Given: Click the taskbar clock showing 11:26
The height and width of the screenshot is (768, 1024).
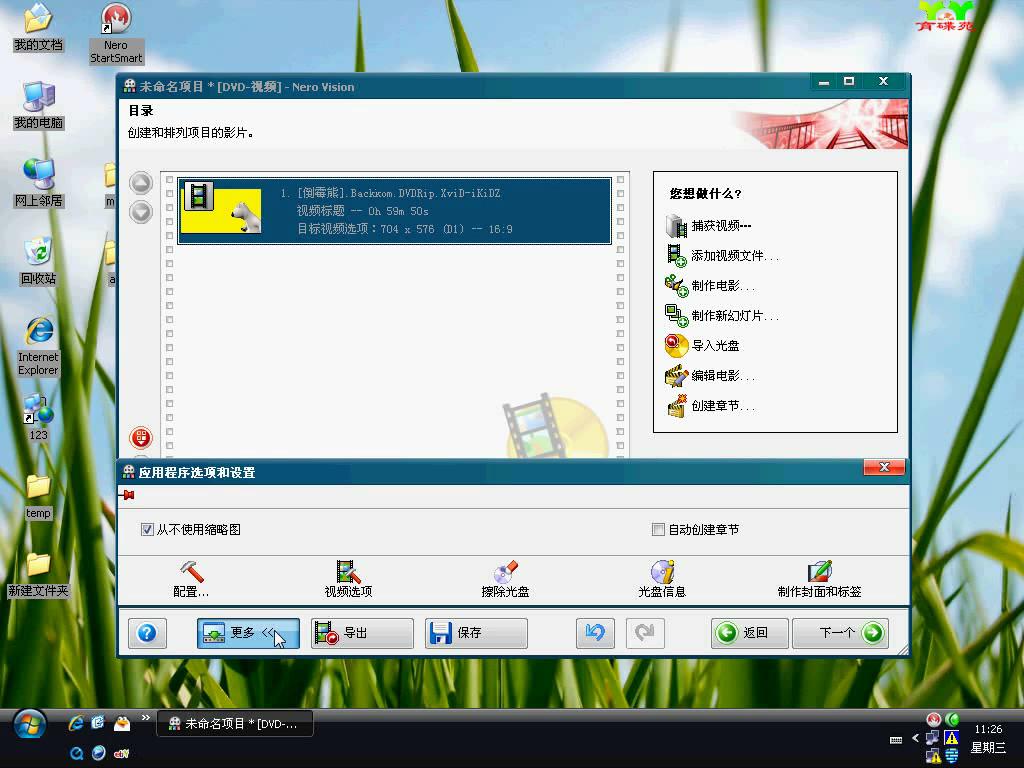Looking at the screenshot, I should [x=988, y=729].
